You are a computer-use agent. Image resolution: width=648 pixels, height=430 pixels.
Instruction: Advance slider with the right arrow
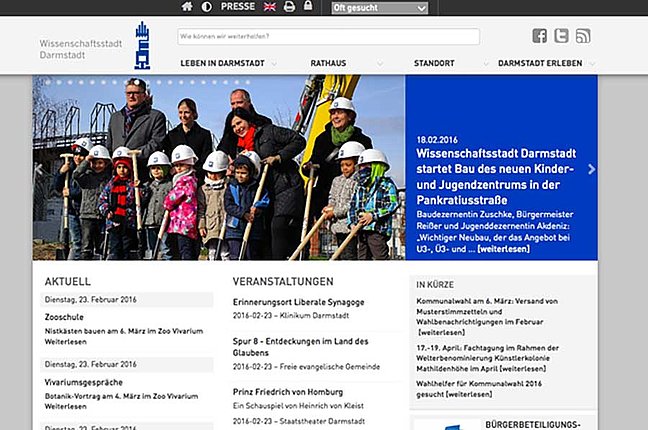point(591,169)
